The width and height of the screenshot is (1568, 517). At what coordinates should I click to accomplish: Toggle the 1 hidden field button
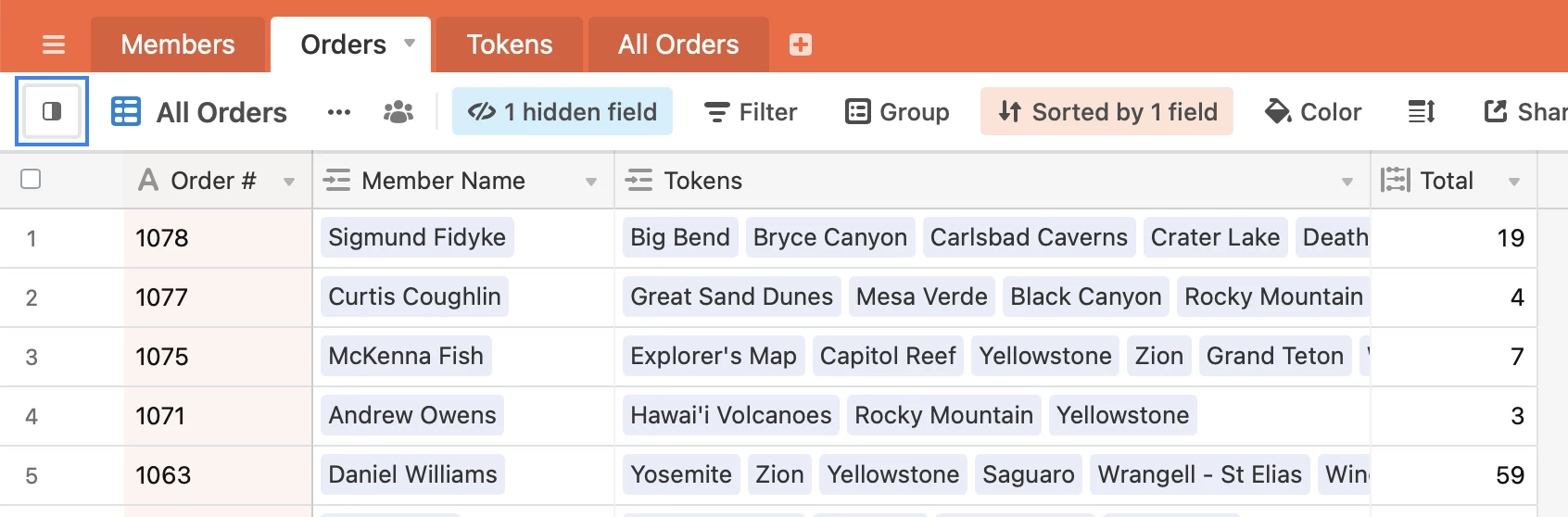pyautogui.click(x=563, y=112)
